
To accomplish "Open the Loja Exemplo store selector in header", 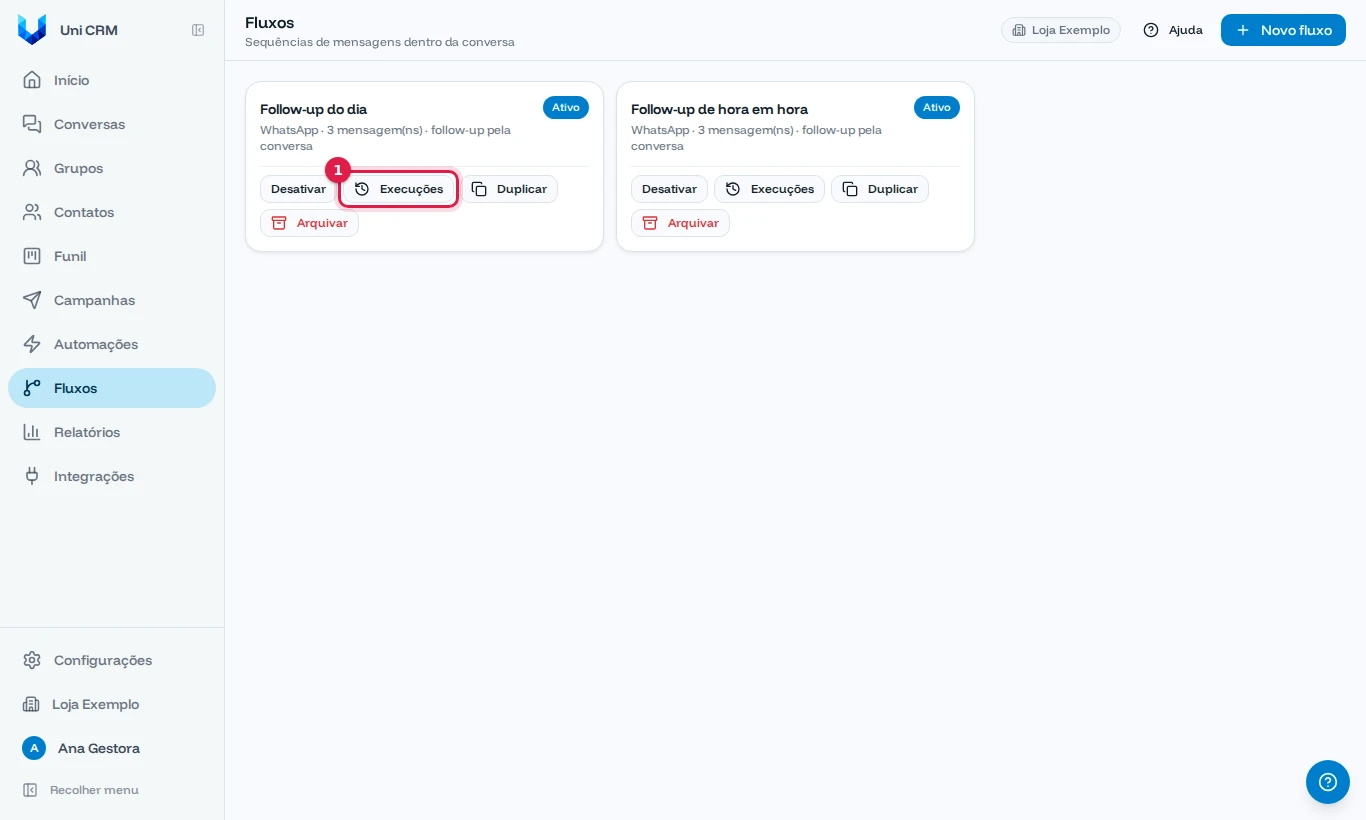I will click(x=1061, y=30).
